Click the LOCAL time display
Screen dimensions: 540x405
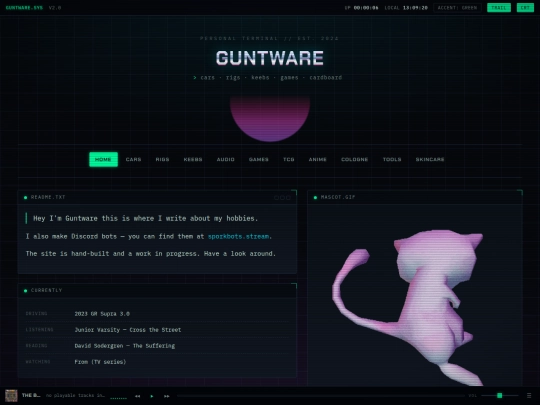[x=406, y=8]
